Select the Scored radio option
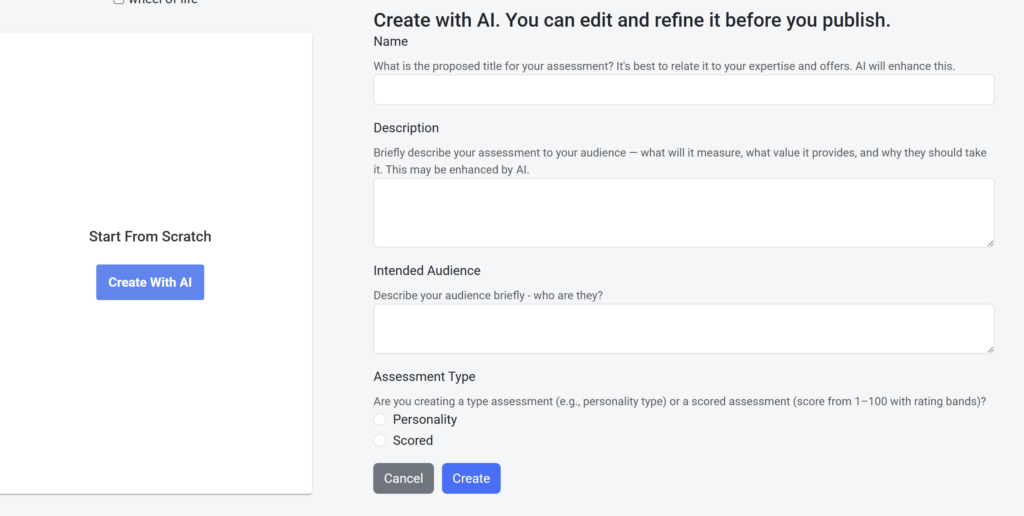Image resolution: width=1024 pixels, height=516 pixels. click(380, 440)
